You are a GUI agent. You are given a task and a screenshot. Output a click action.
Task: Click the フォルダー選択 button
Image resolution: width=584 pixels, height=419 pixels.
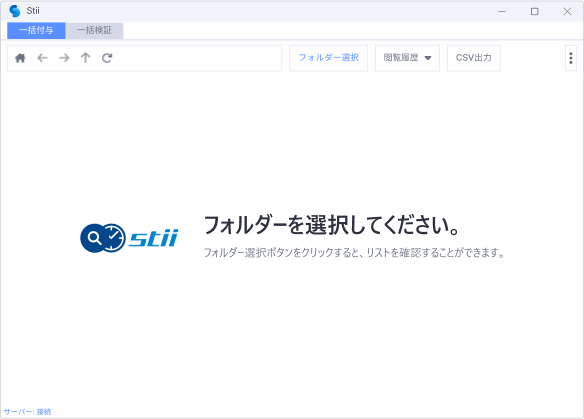(328, 58)
